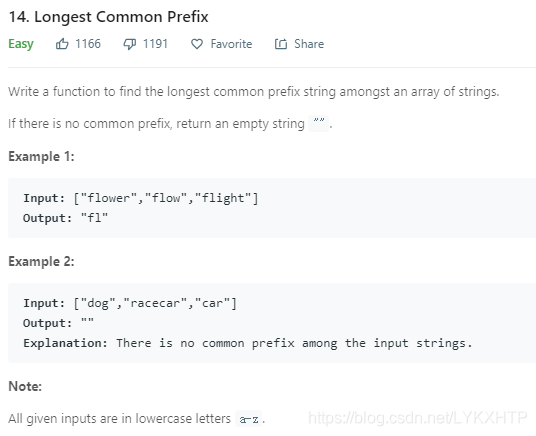The image size is (536, 436).
Task: Click the Favorite label
Action: click(x=231, y=44)
